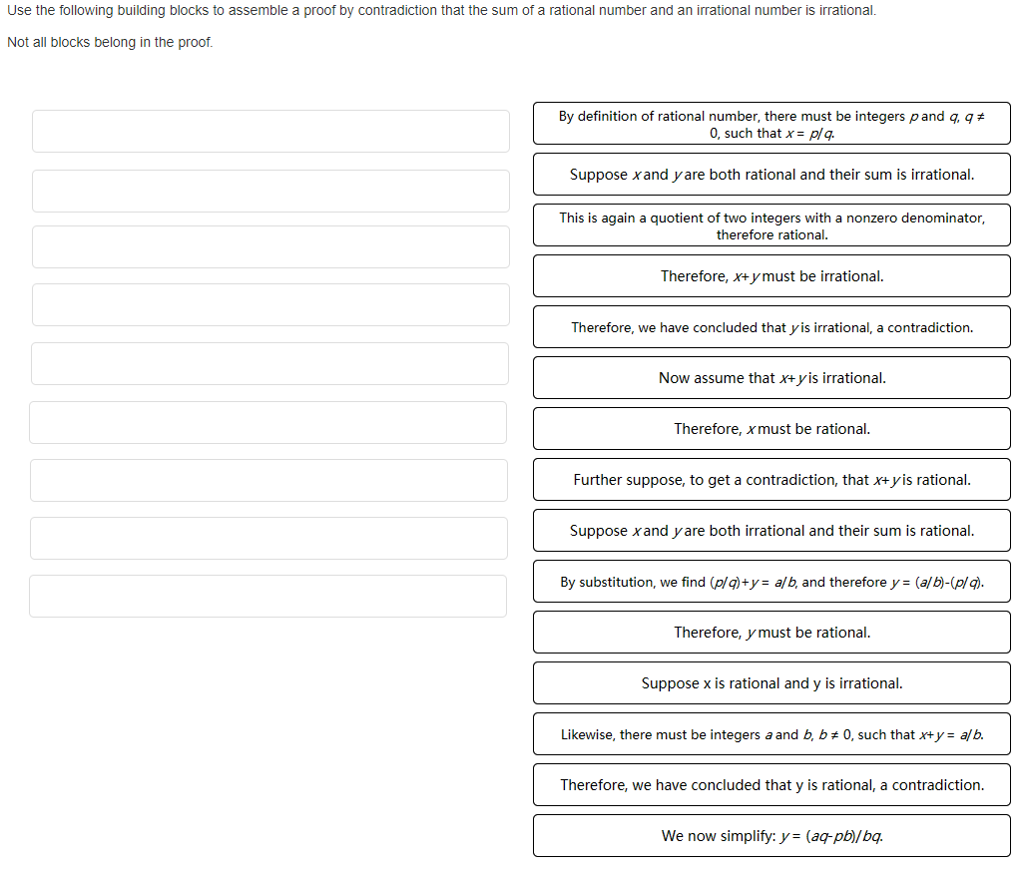Click "Suppose x and y are both rational" block
Image resolution: width=1024 pixels, height=874 pixels.
coord(771,174)
